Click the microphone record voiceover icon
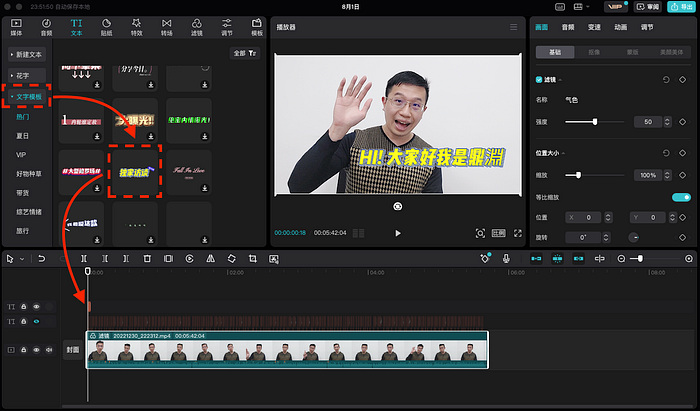The image size is (700, 411). click(506, 259)
